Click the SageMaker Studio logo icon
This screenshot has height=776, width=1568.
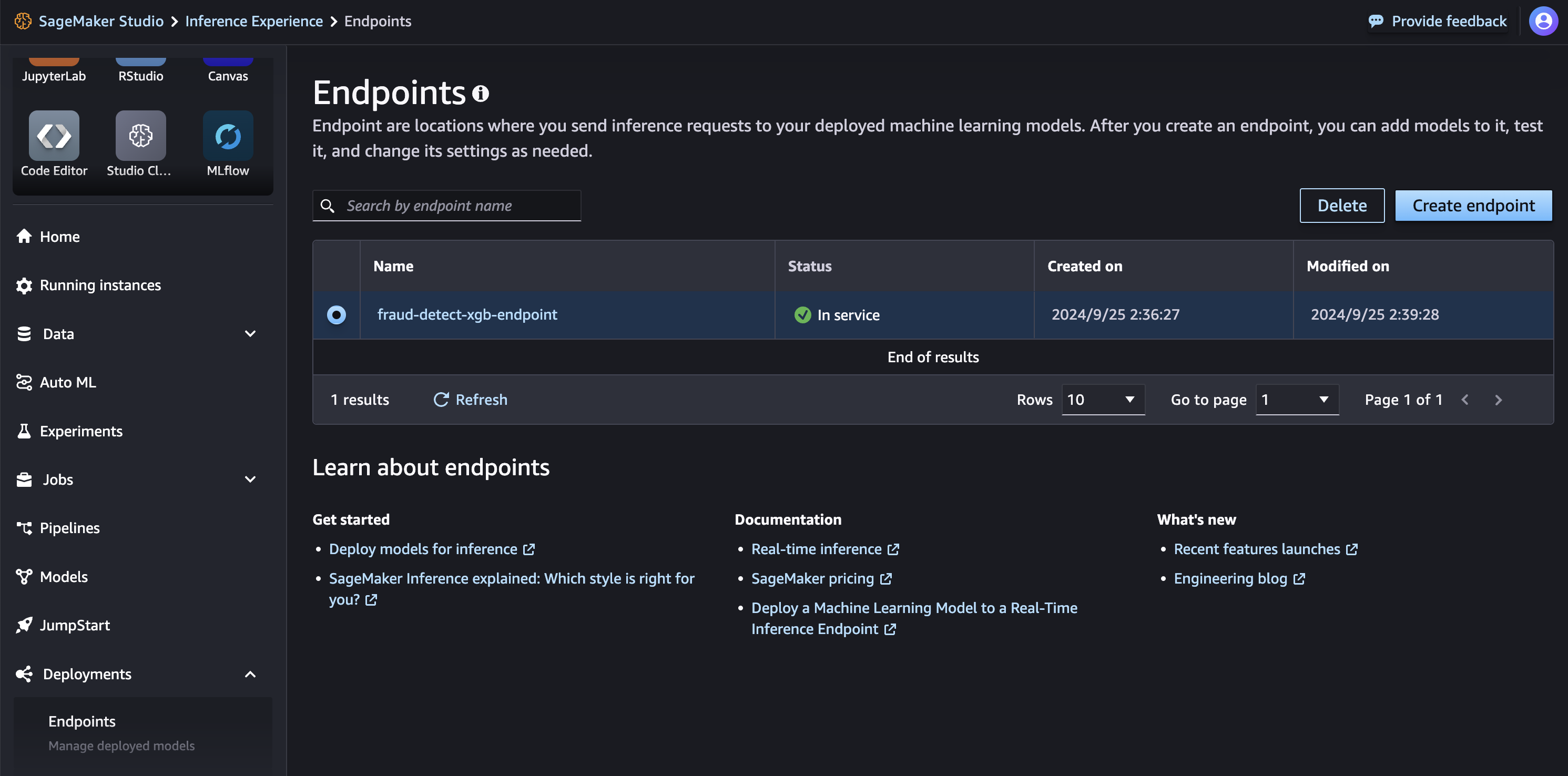(x=23, y=22)
